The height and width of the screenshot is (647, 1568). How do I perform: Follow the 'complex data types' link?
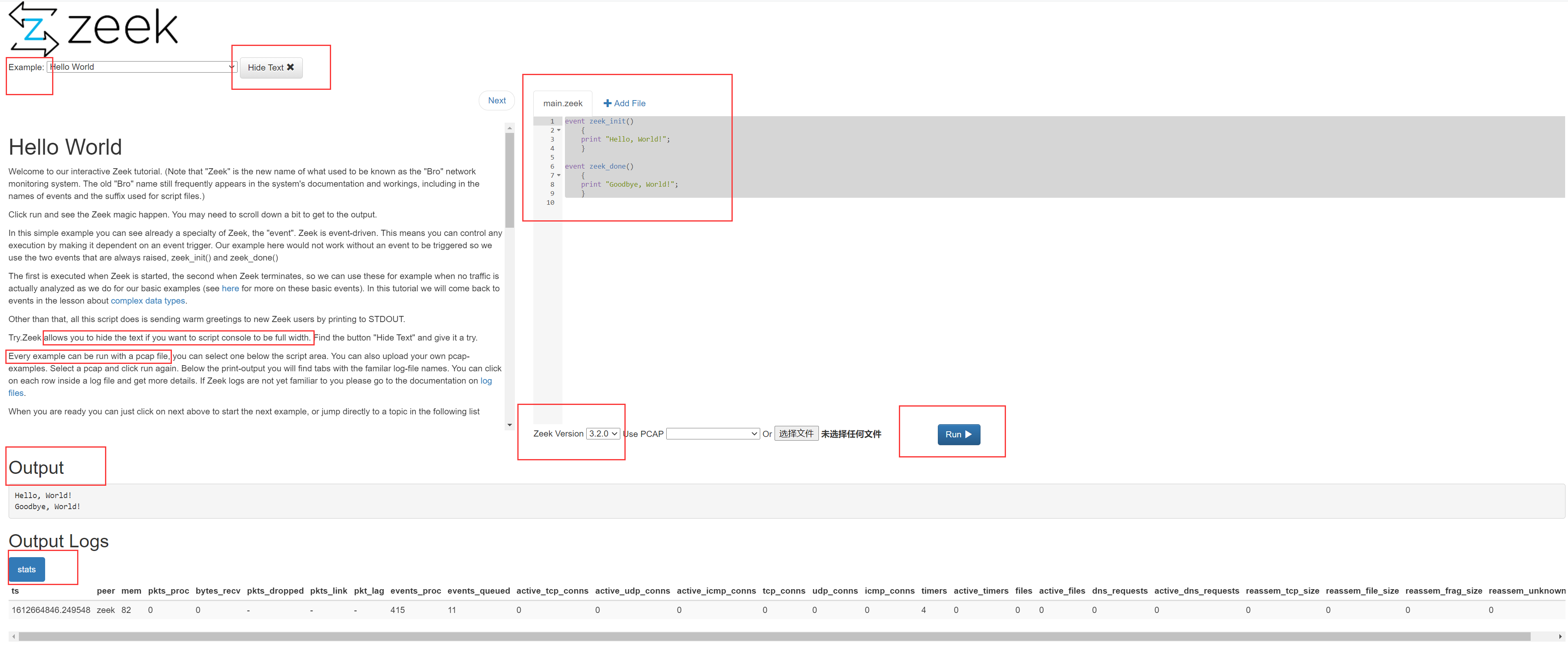148,301
